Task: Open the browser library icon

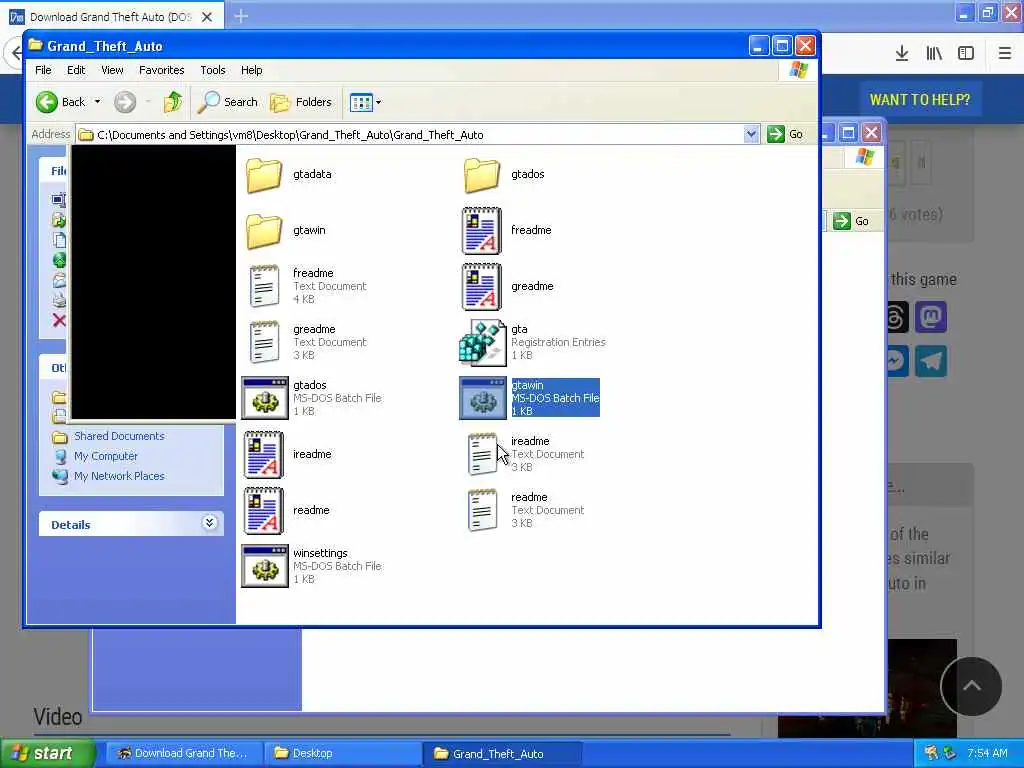Action: click(x=934, y=54)
